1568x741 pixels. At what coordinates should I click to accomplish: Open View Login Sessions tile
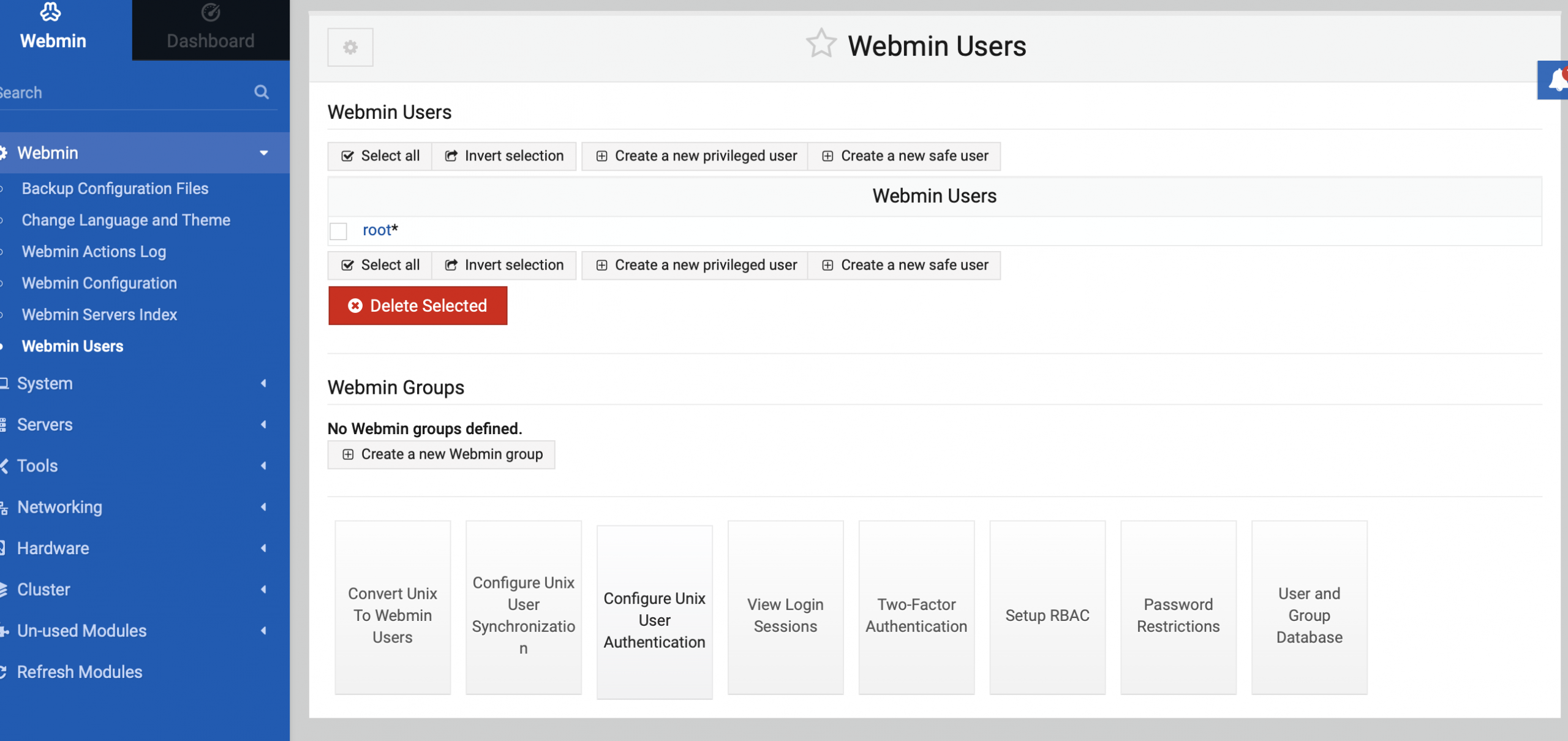pos(786,607)
